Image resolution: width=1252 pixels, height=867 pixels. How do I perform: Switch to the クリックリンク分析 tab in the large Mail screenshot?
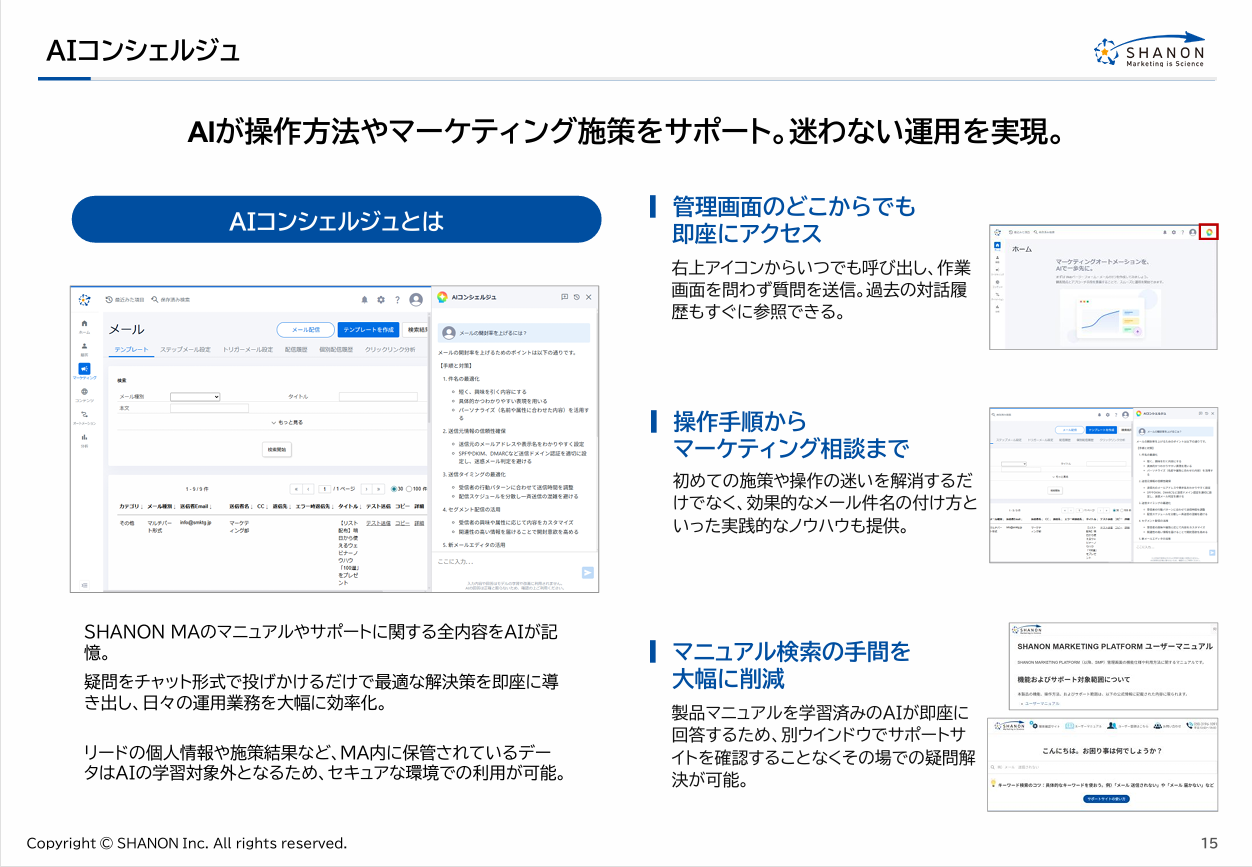pyautogui.click(x=390, y=349)
